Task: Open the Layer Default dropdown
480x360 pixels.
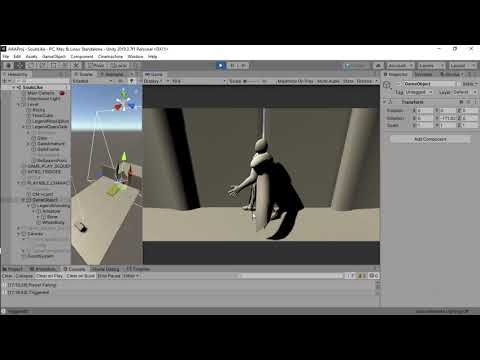Action: [x=465, y=92]
